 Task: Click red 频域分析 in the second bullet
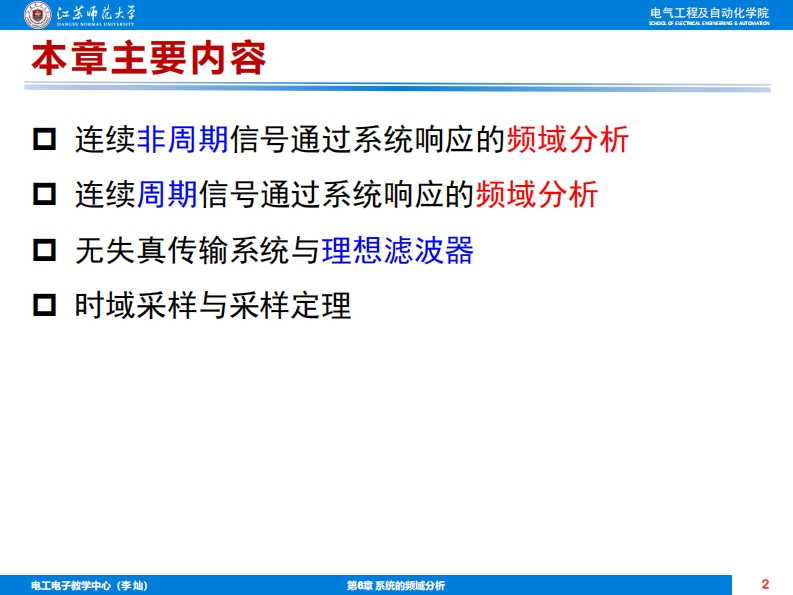click(537, 194)
